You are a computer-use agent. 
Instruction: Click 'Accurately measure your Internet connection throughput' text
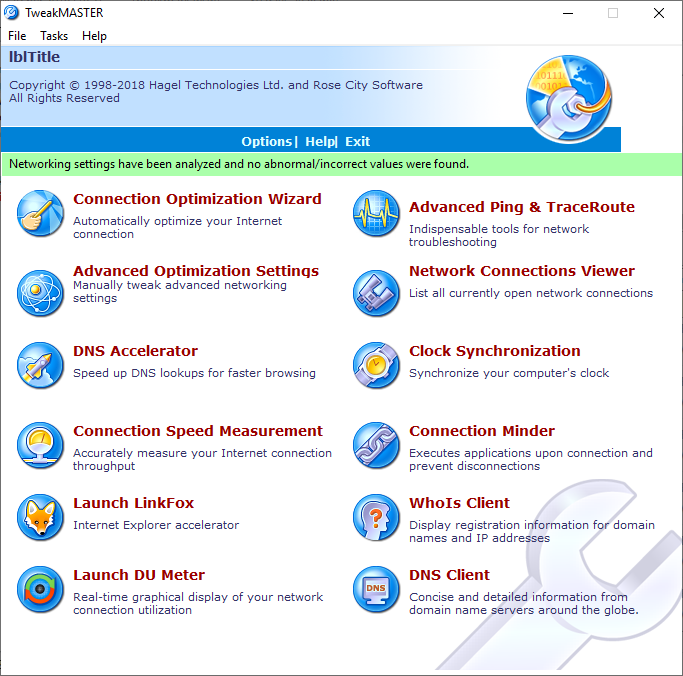(x=203, y=460)
